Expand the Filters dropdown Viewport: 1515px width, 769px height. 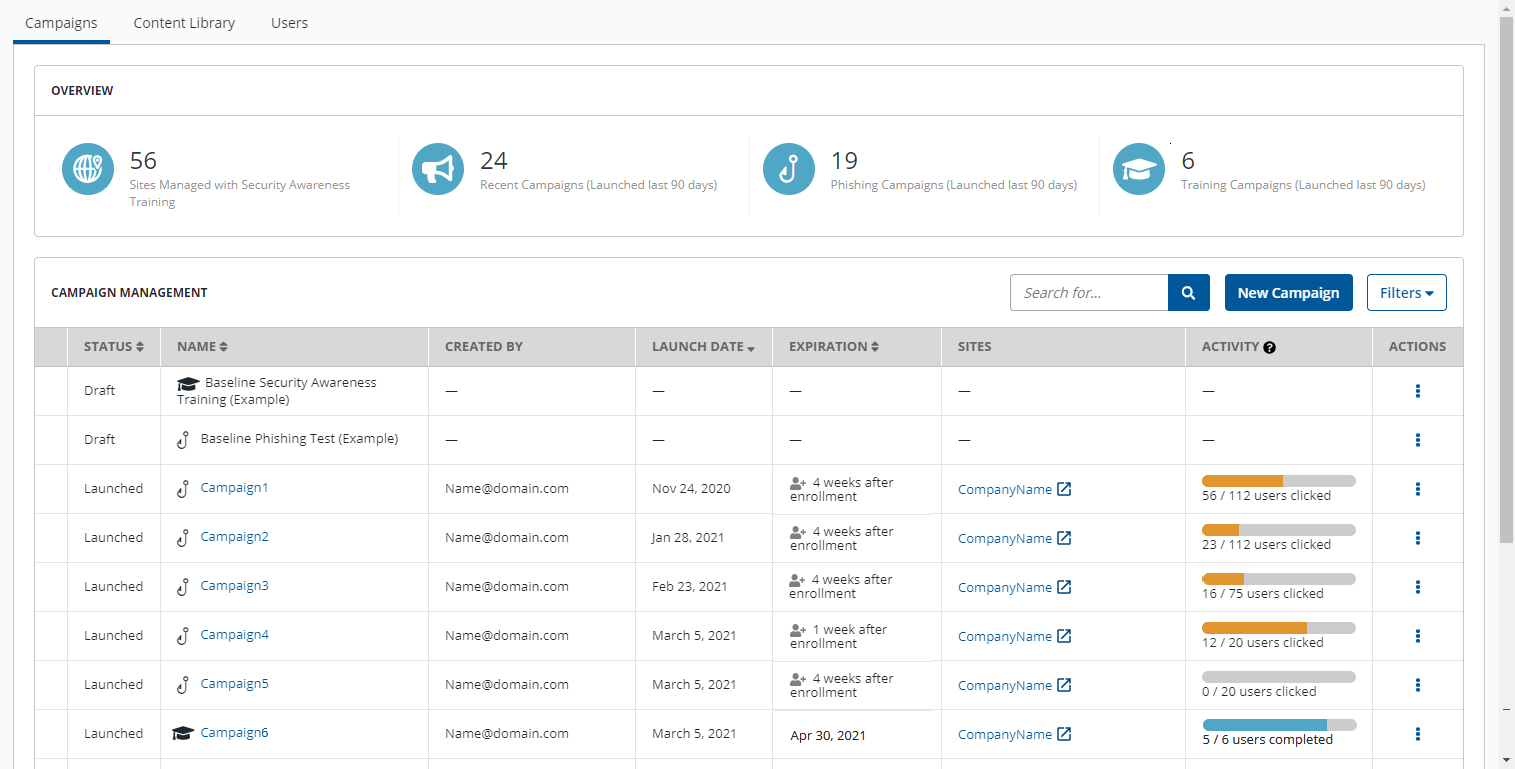pyautogui.click(x=1406, y=293)
